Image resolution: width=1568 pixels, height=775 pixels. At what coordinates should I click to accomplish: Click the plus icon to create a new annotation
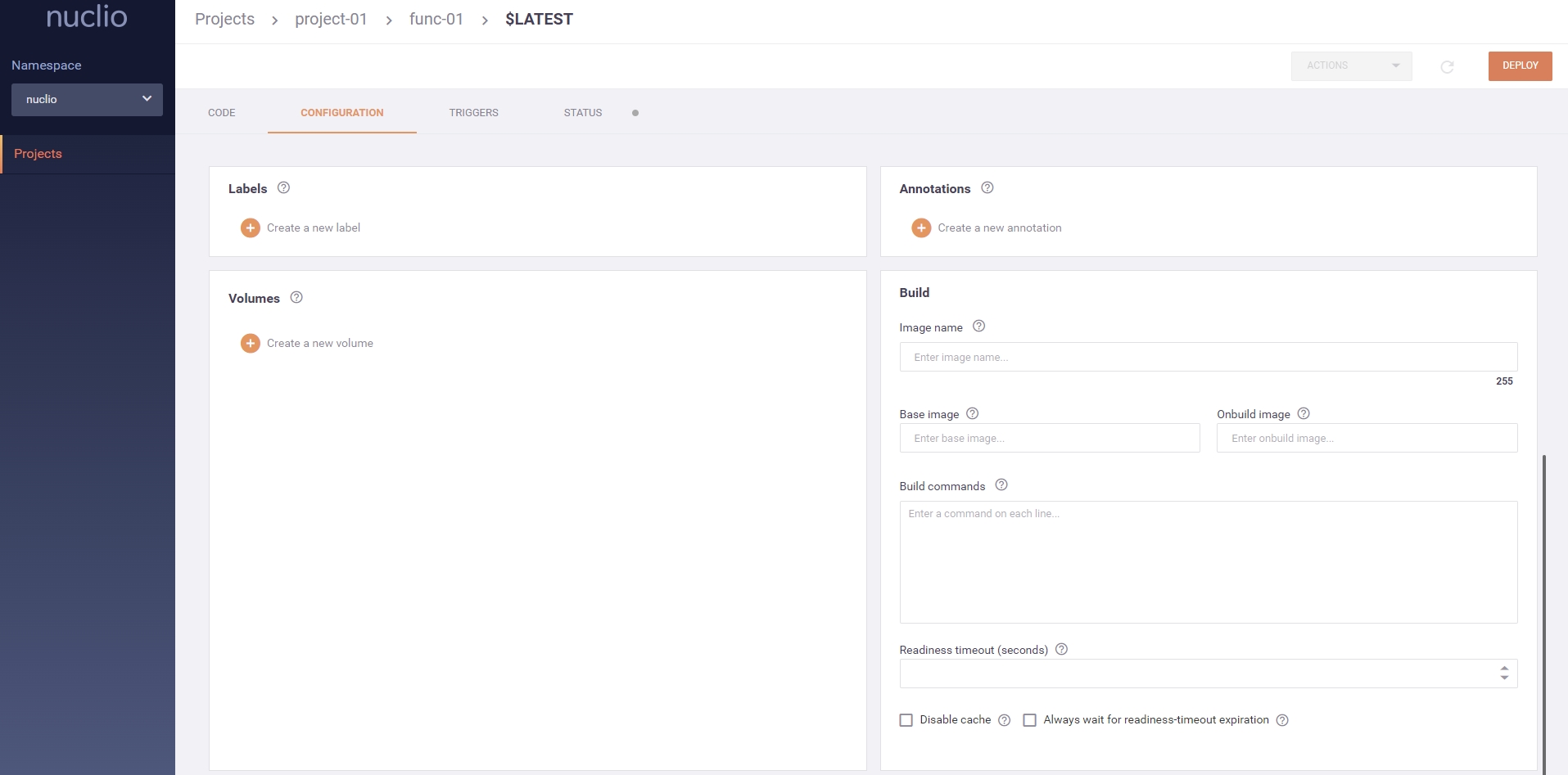point(921,228)
